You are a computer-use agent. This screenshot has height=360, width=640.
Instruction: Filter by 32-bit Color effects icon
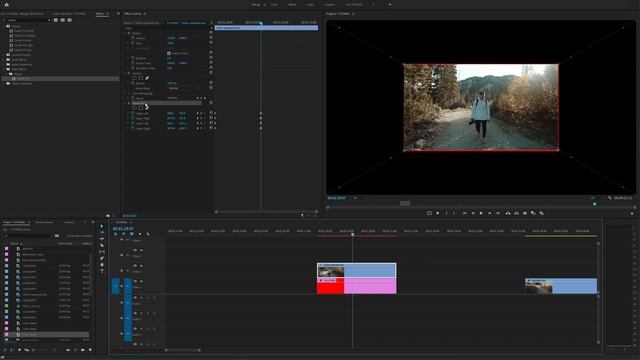tap(63, 20)
